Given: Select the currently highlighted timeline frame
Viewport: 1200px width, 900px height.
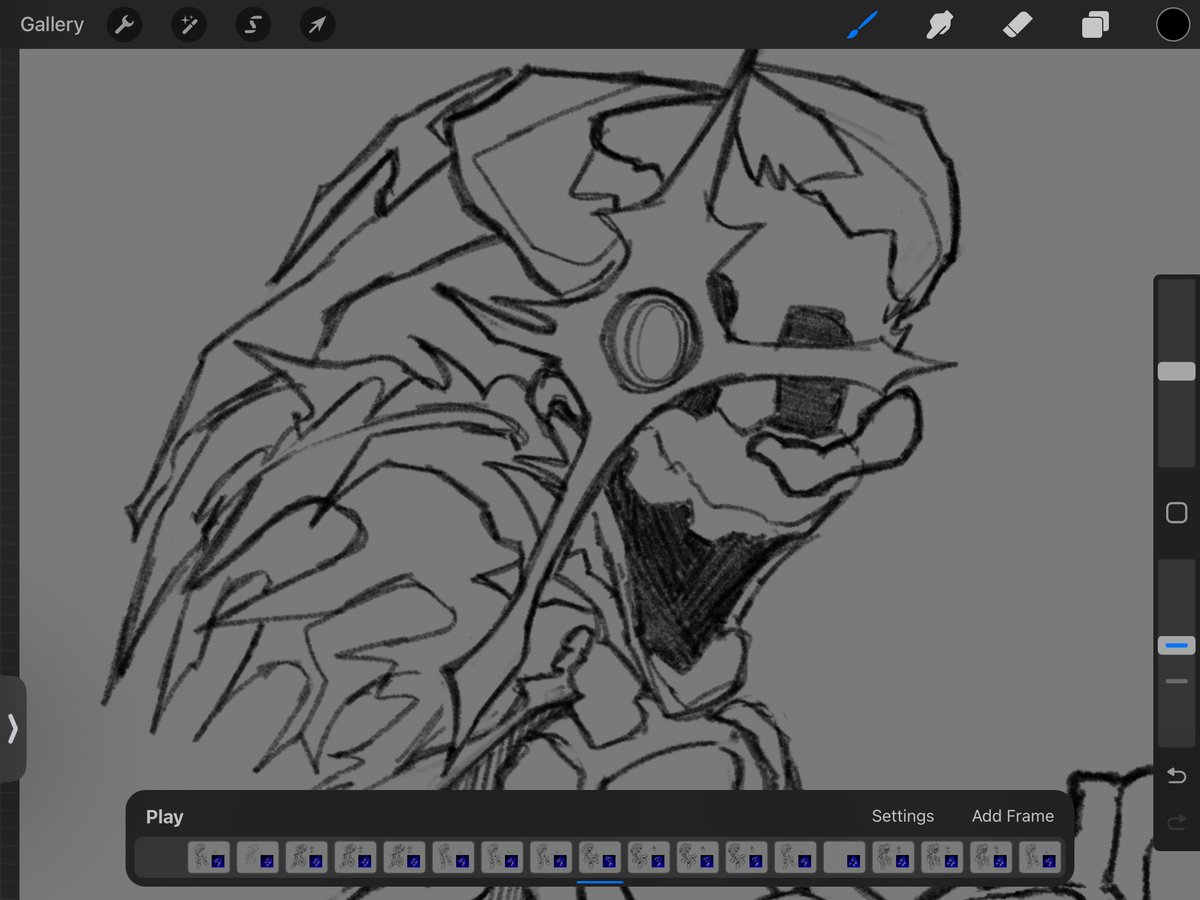Looking at the screenshot, I should pyautogui.click(x=600, y=858).
